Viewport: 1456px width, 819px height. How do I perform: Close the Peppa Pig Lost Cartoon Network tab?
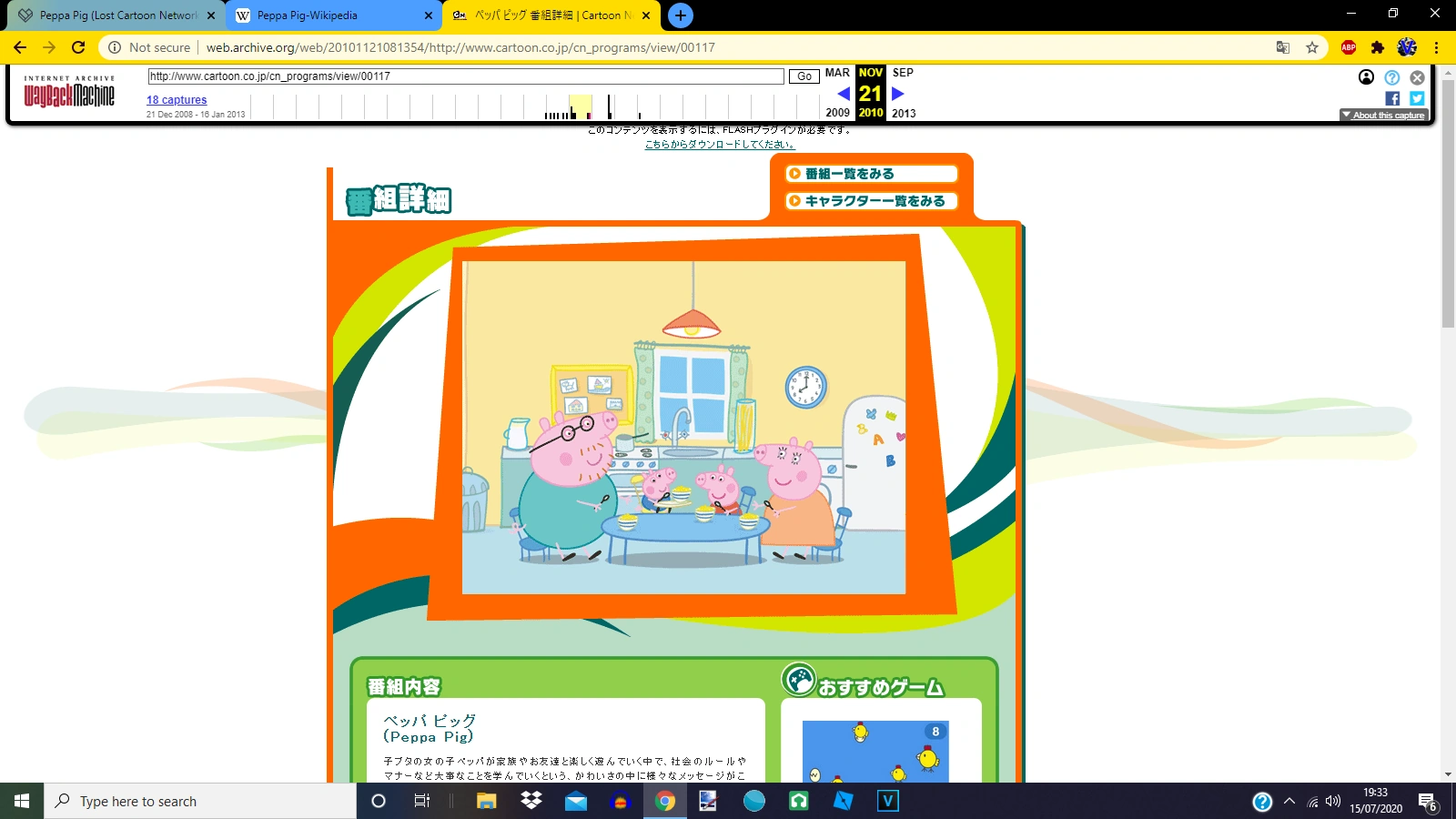coord(211,15)
